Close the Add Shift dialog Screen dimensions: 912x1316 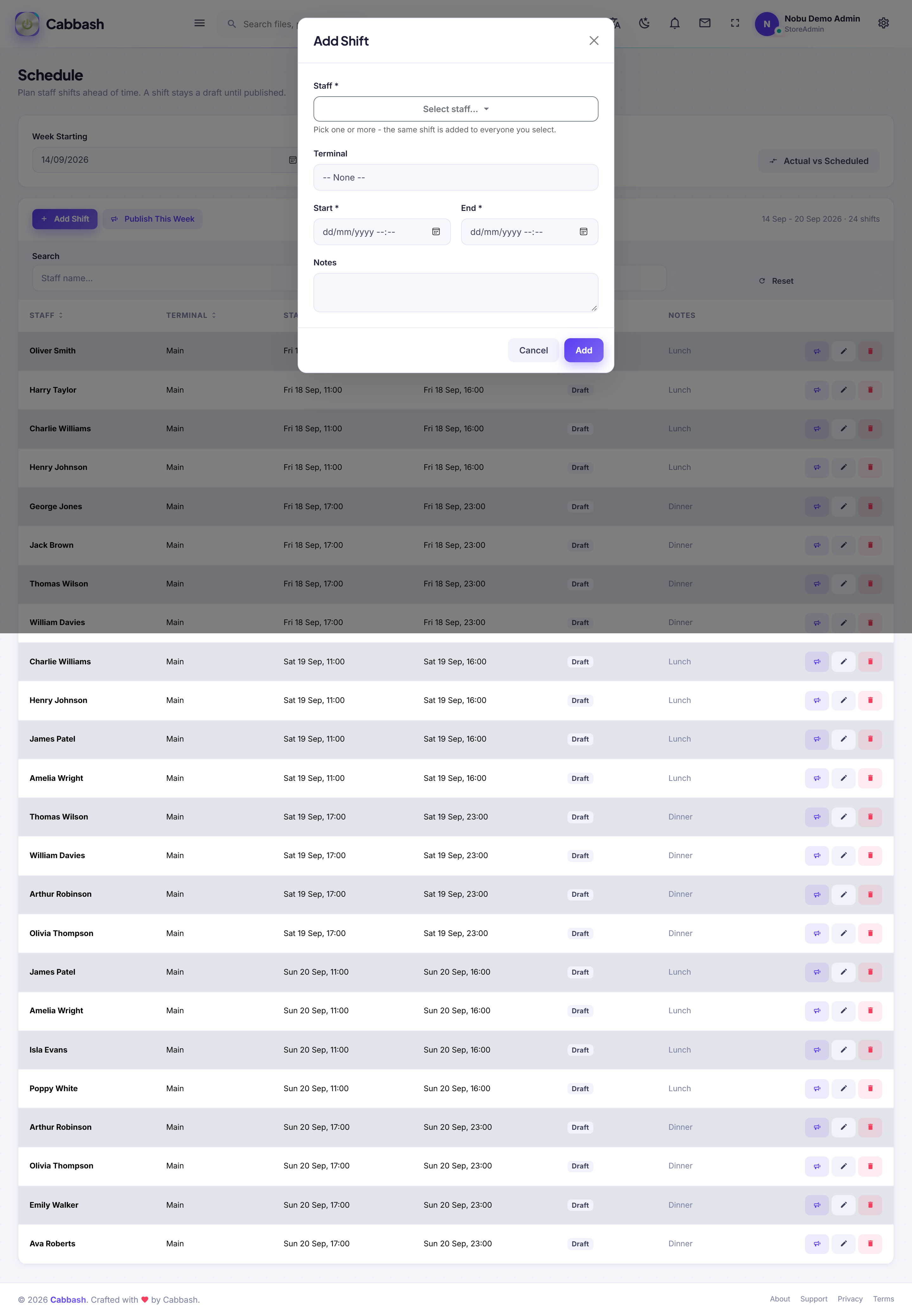[x=594, y=41]
